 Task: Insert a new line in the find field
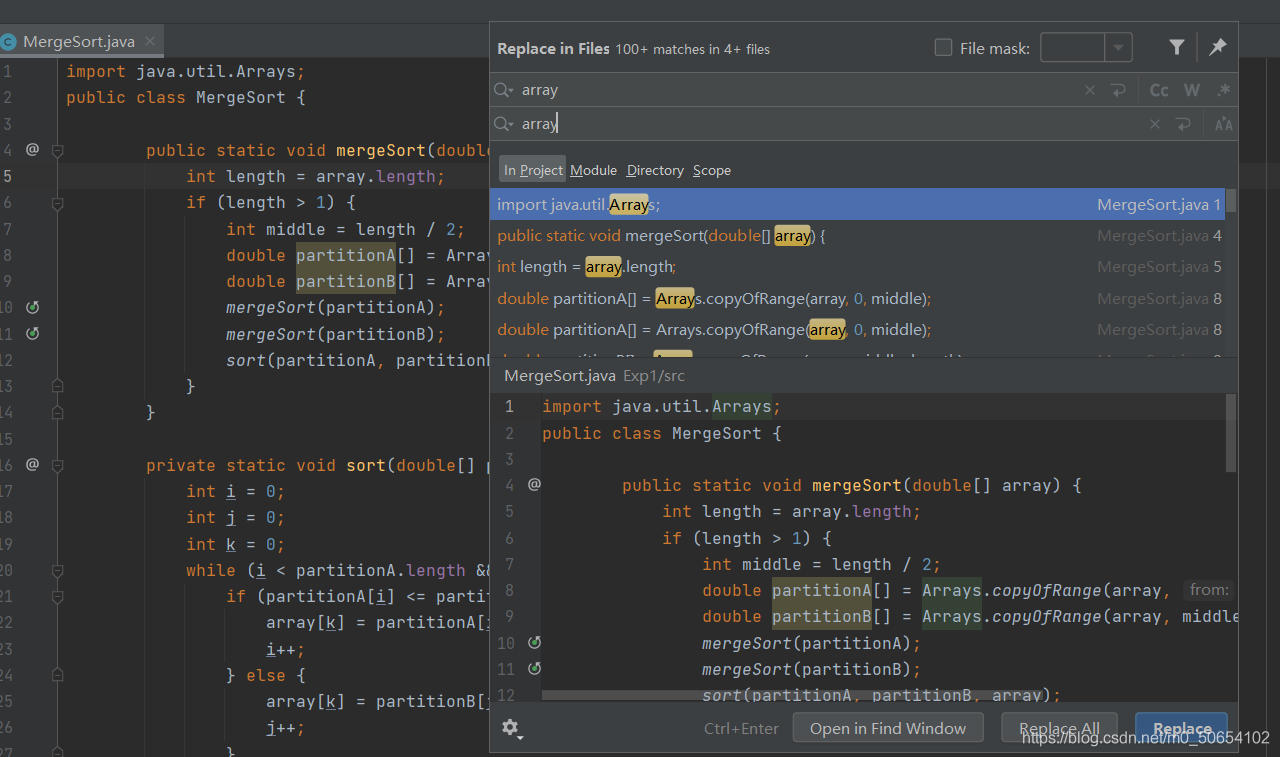(1118, 90)
